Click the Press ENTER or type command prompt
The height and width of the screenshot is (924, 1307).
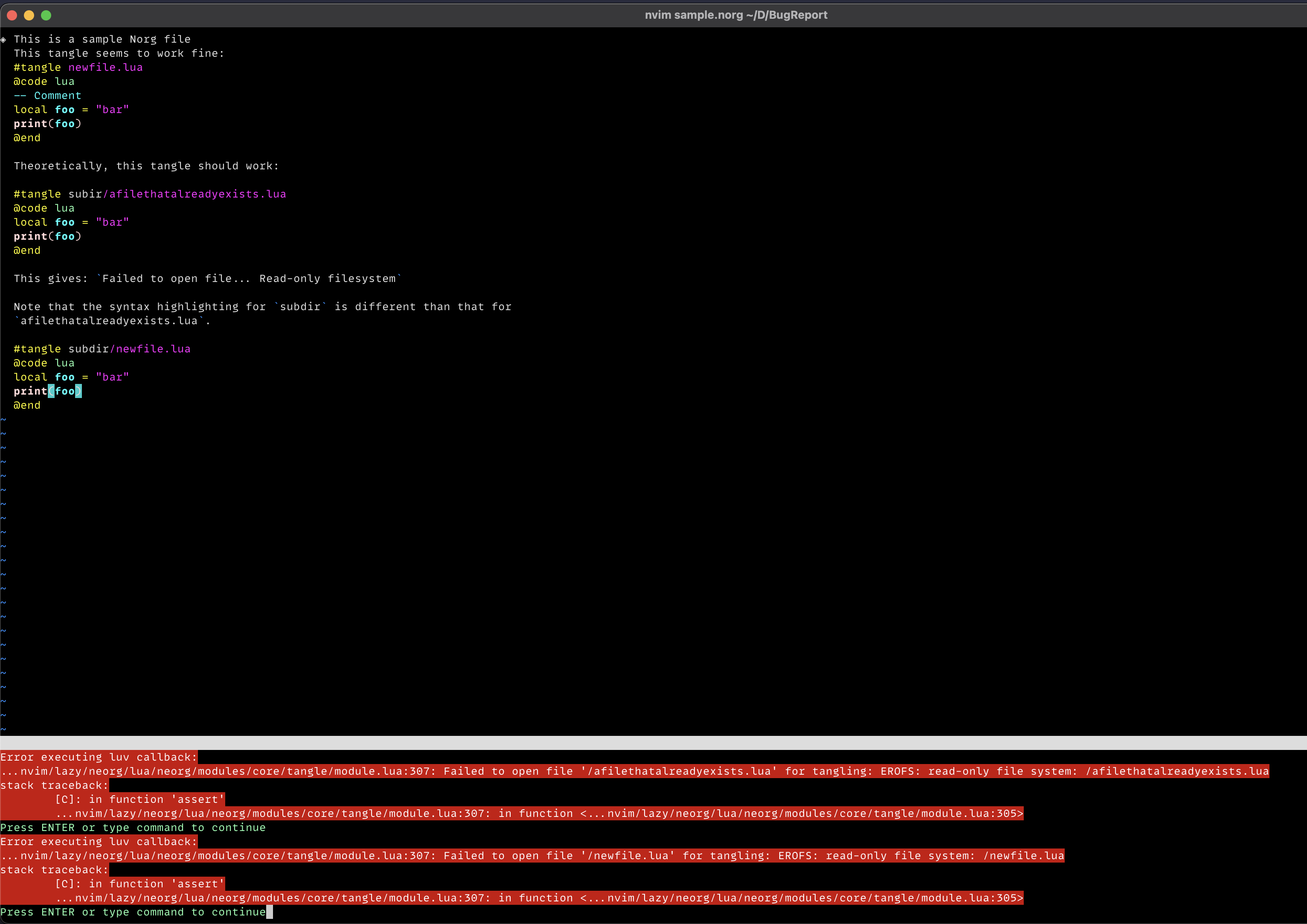coord(133,827)
